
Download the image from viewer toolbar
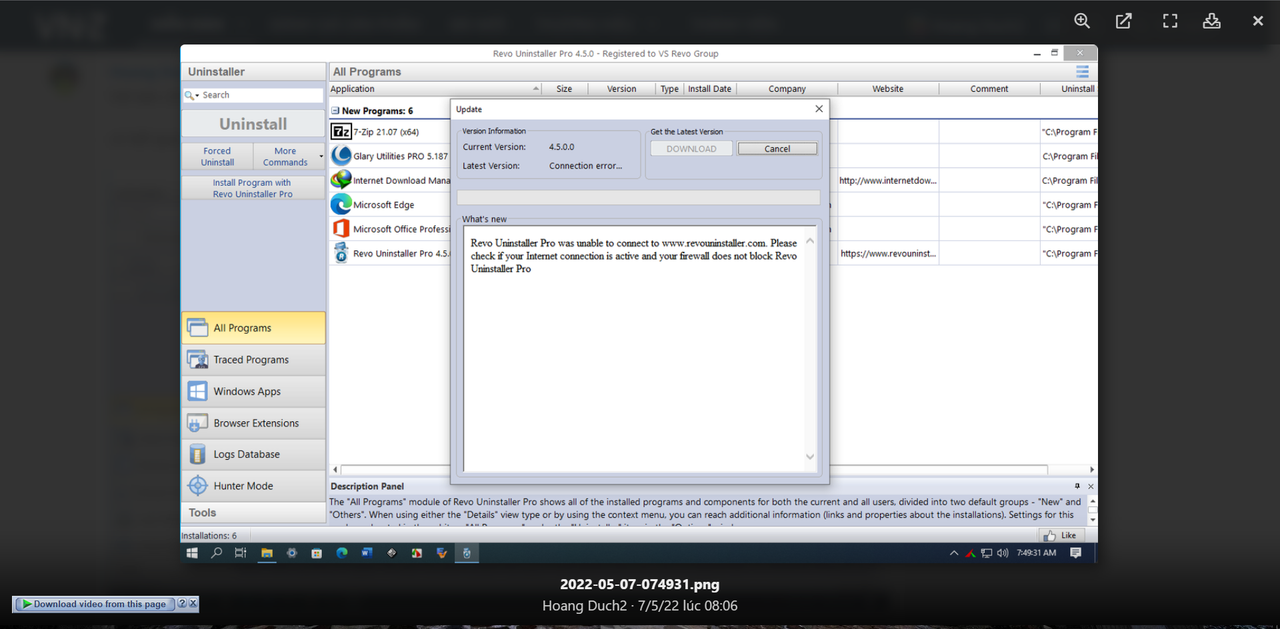(x=1212, y=21)
